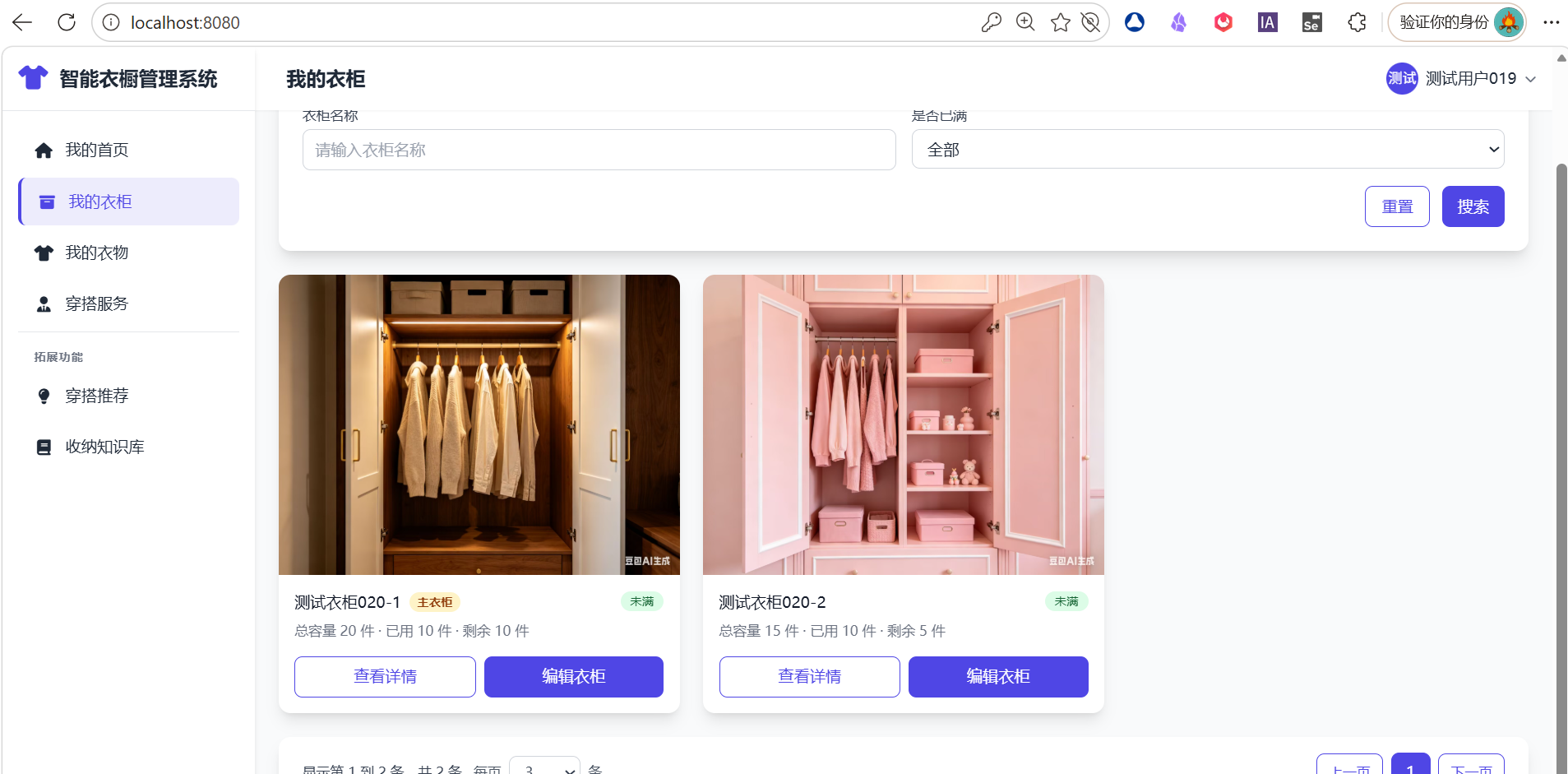The width and height of the screenshot is (1568, 774).
Task: Go back using the browser back arrow
Action: (22, 22)
